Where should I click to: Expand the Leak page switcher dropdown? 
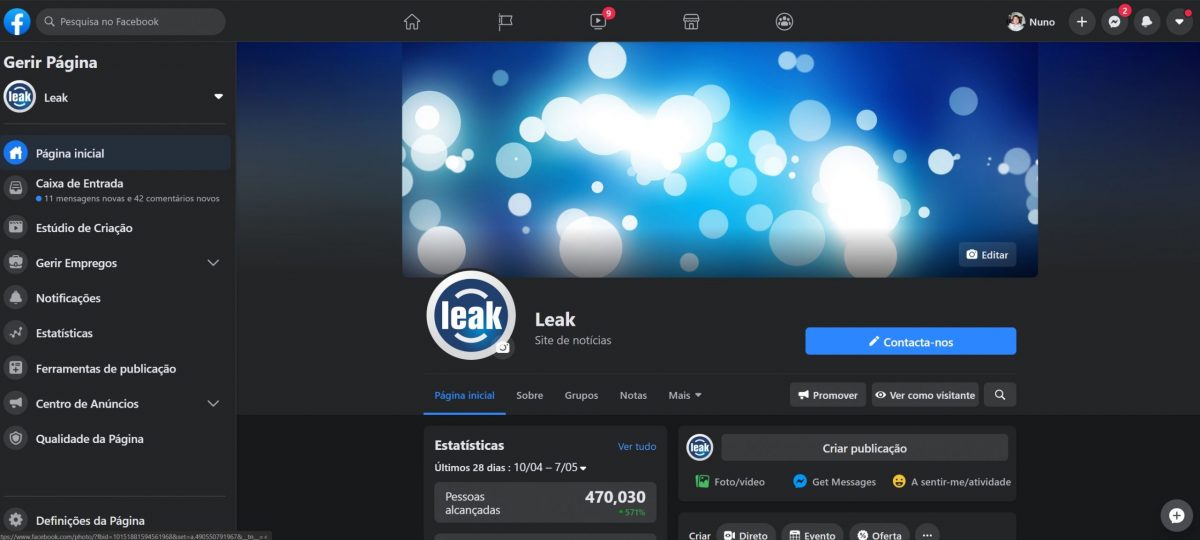click(218, 97)
